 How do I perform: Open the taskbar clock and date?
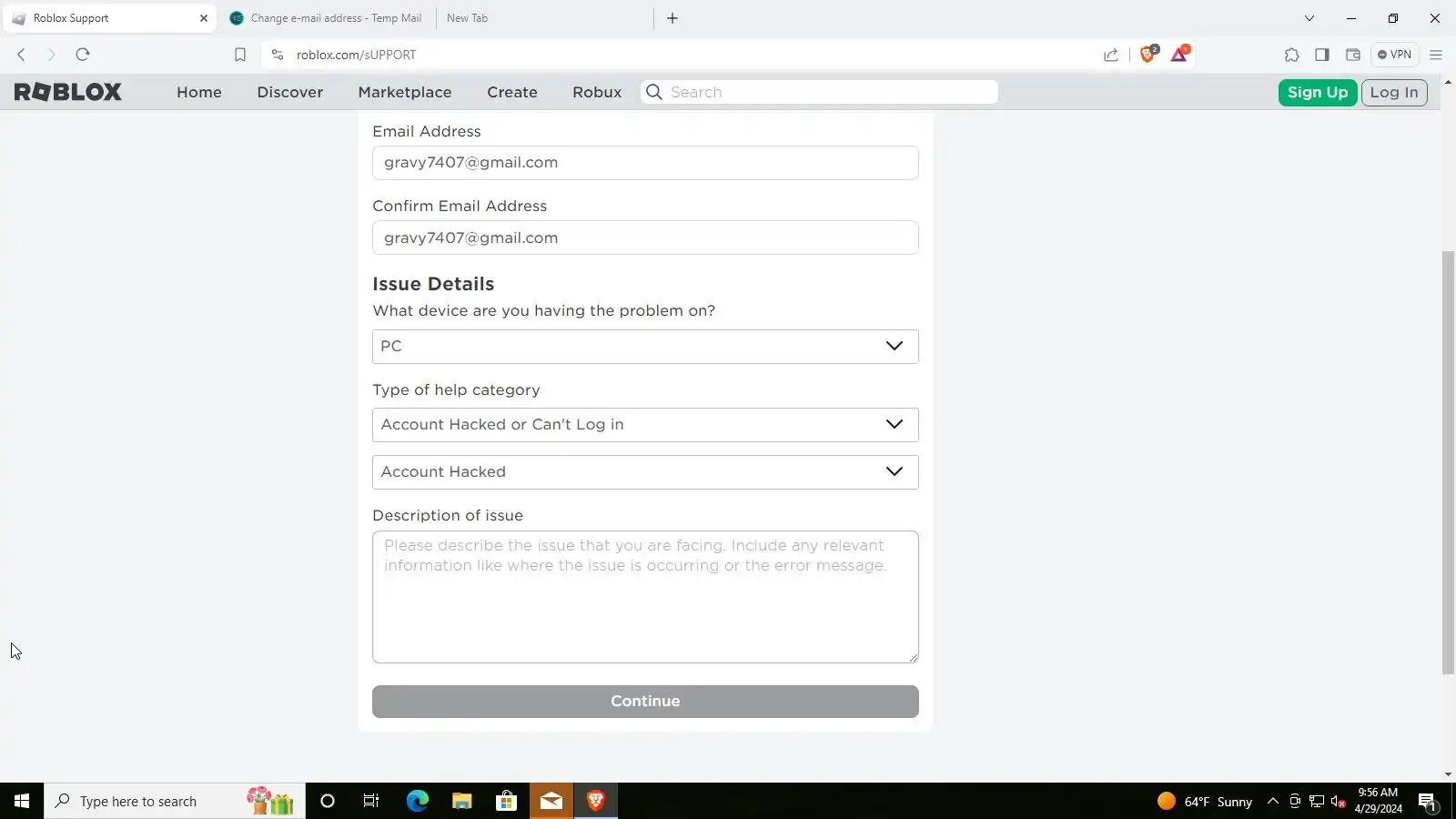[1378, 801]
